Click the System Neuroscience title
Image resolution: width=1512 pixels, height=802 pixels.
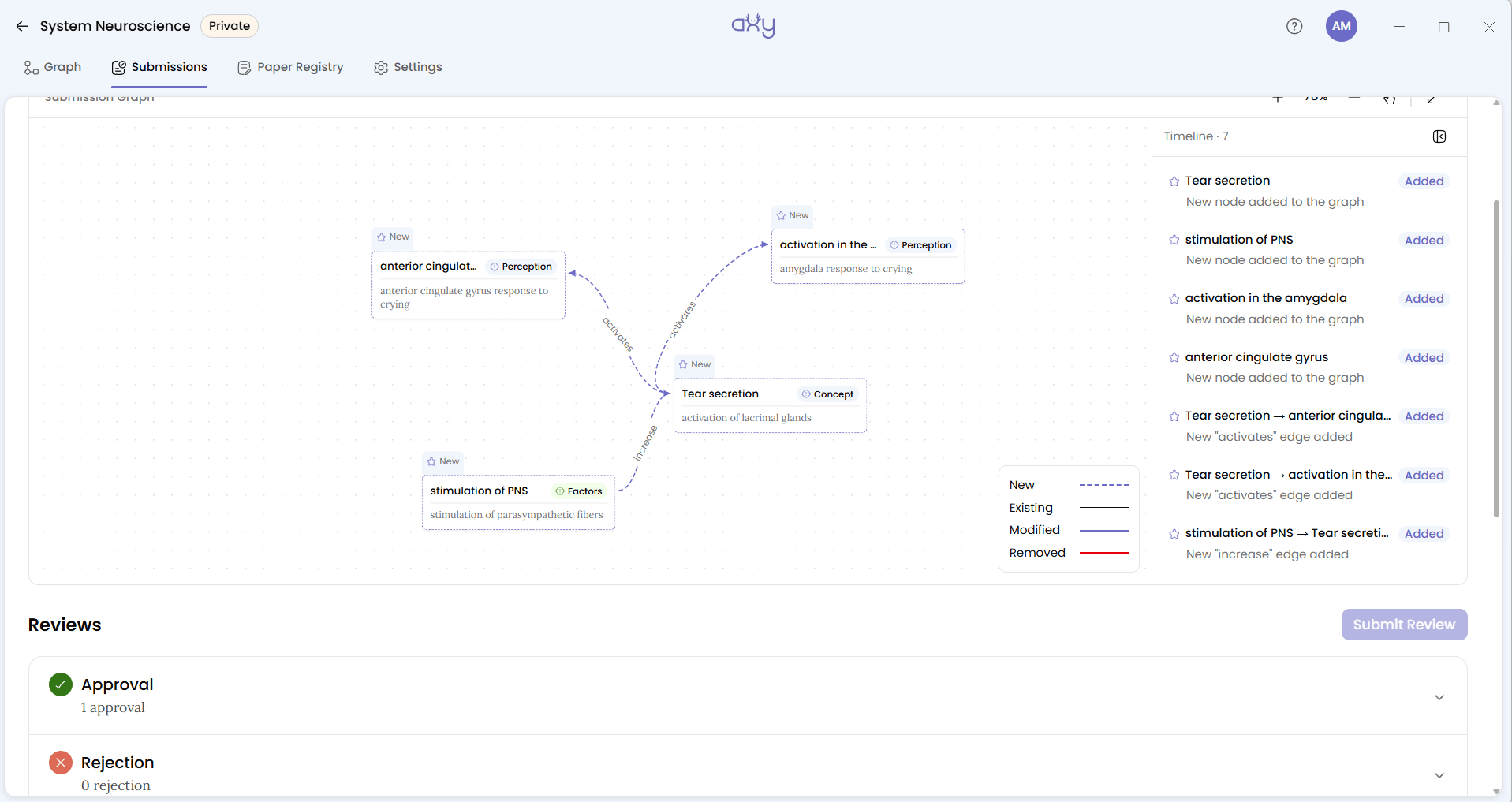tap(115, 26)
